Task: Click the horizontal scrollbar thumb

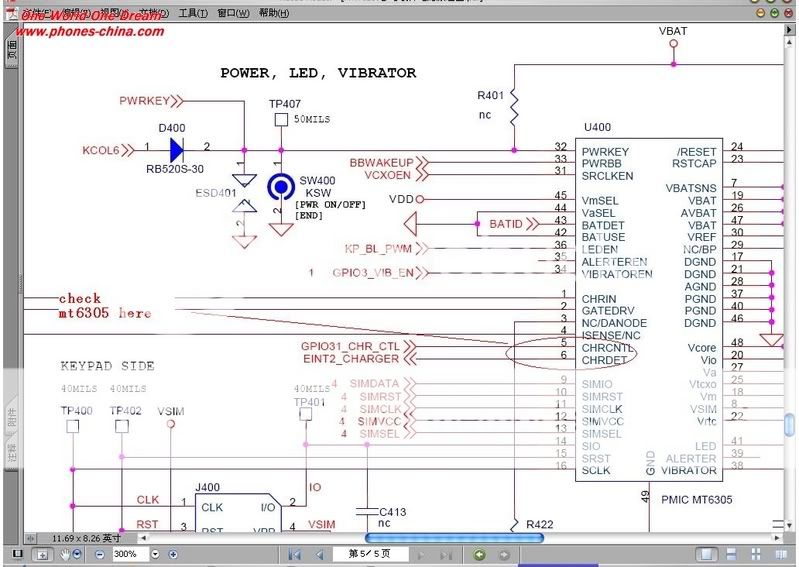Action: (454, 538)
